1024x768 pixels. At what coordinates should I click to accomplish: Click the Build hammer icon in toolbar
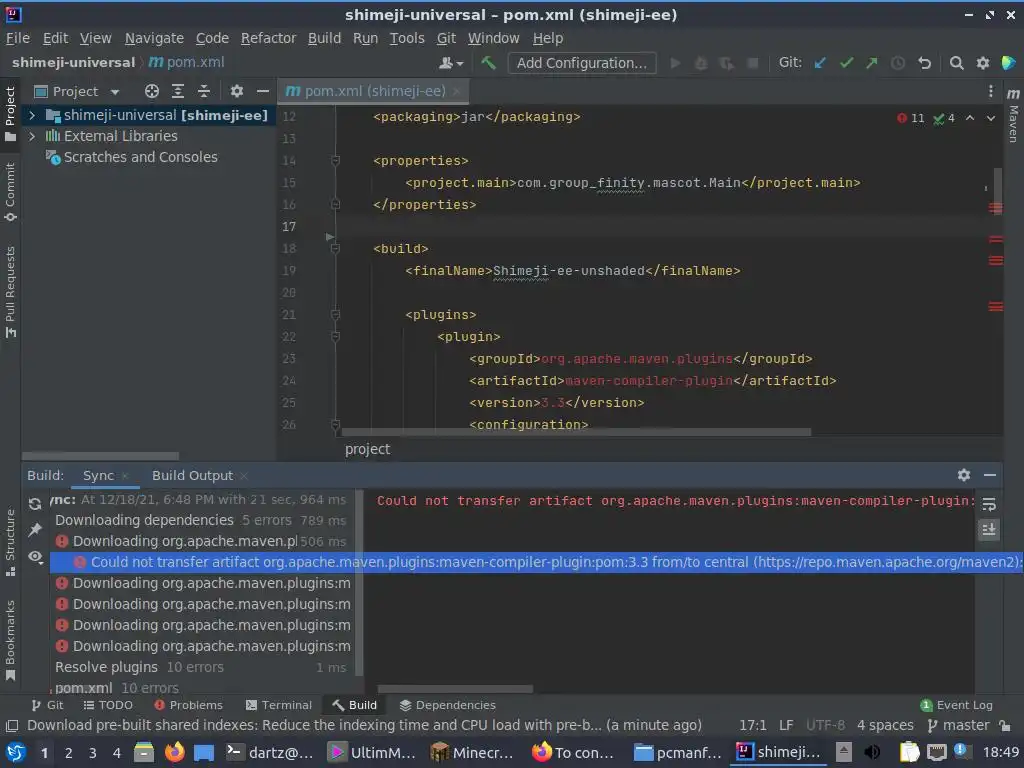coord(488,63)
